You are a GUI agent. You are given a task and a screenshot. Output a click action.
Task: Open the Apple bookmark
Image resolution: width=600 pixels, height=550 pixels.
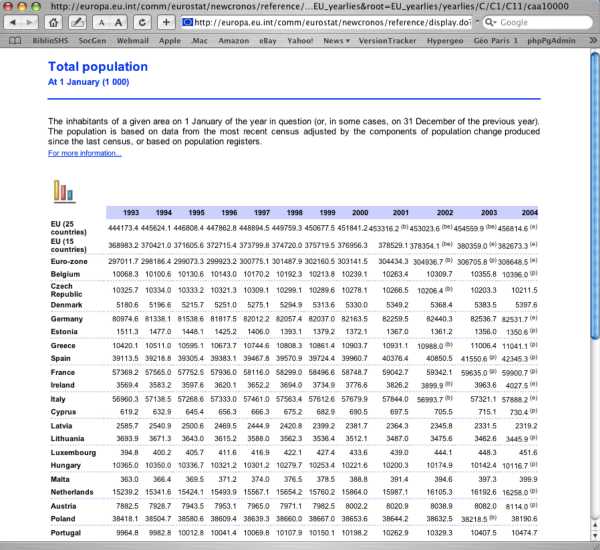coord(170,41)
